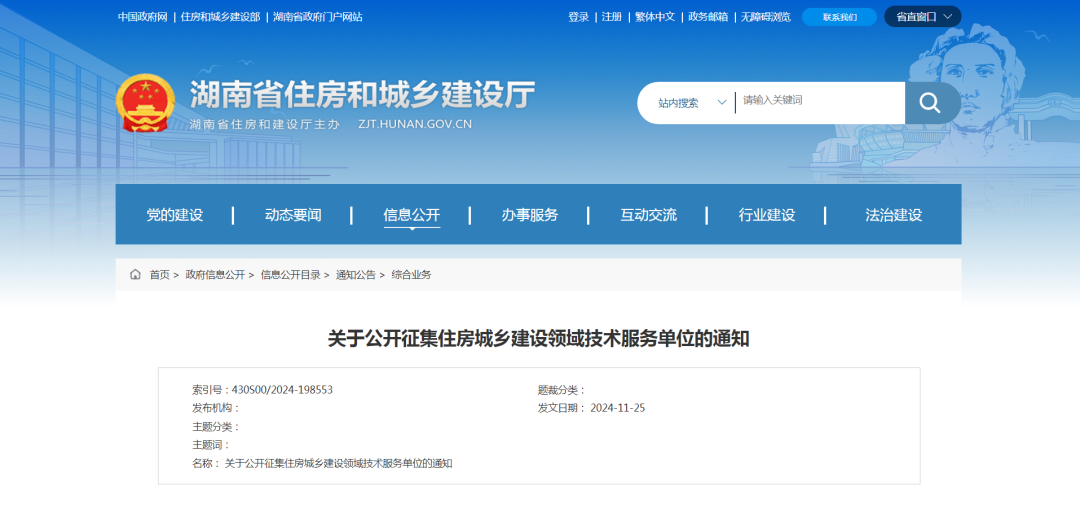Screen dimensions: 1080x512
Task: Switch to 繁体中文
Action: [x=655, y=17]
